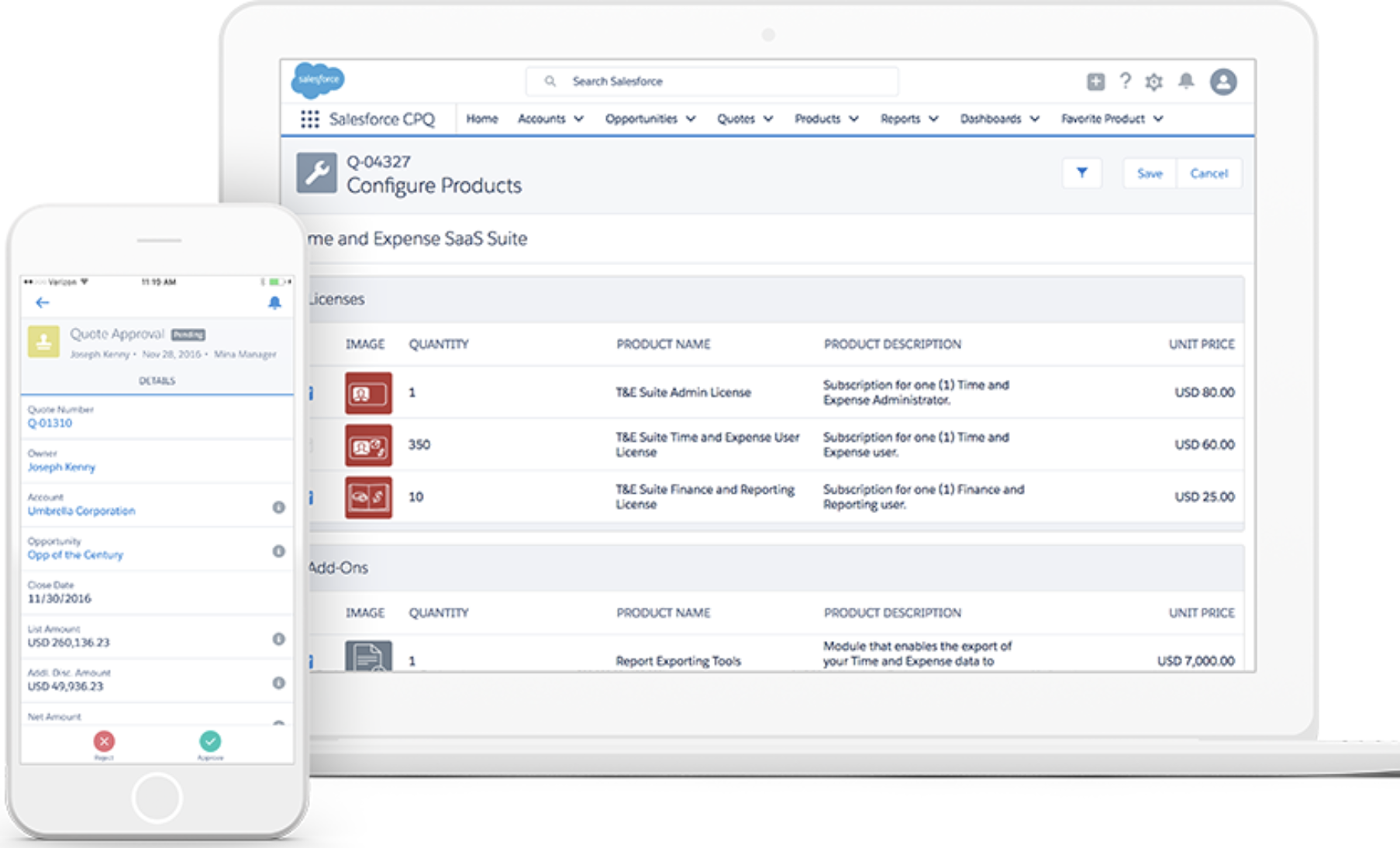Open the setup gear icon
The height and width of the screenshot is (848, 1400).
(x=1154, y=81)
